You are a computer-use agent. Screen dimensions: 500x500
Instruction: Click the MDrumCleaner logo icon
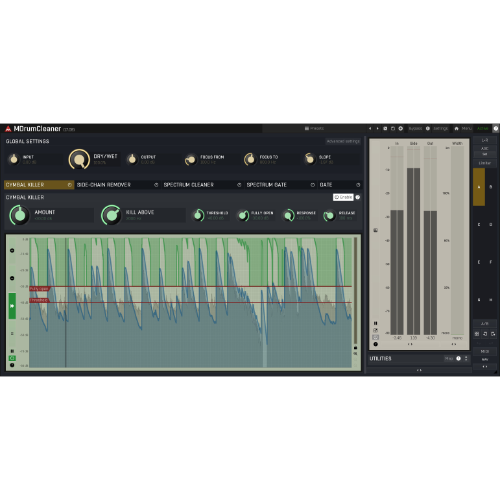[8, 129]
